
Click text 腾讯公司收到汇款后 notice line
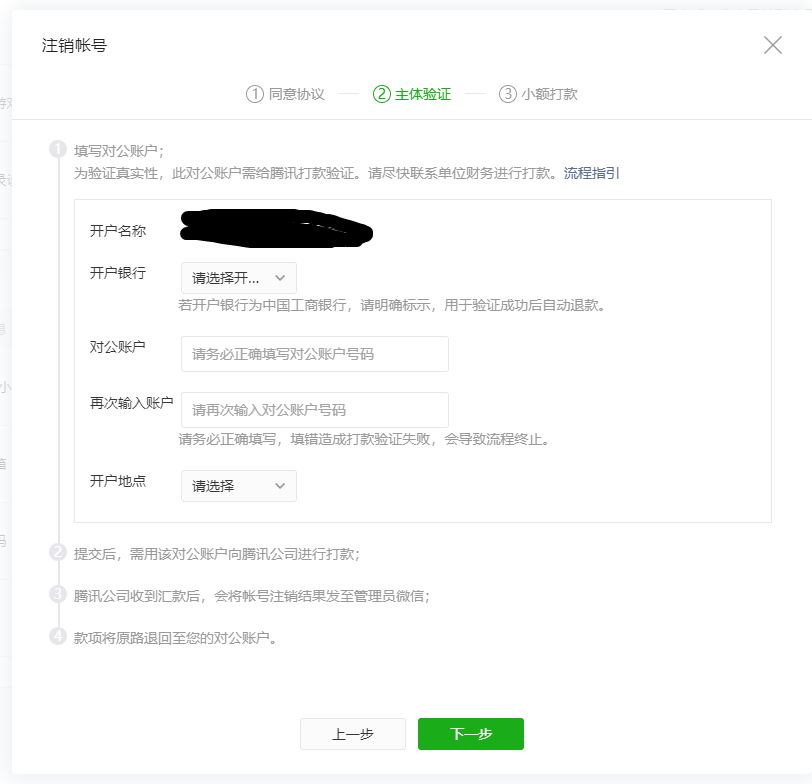(252, 596)
